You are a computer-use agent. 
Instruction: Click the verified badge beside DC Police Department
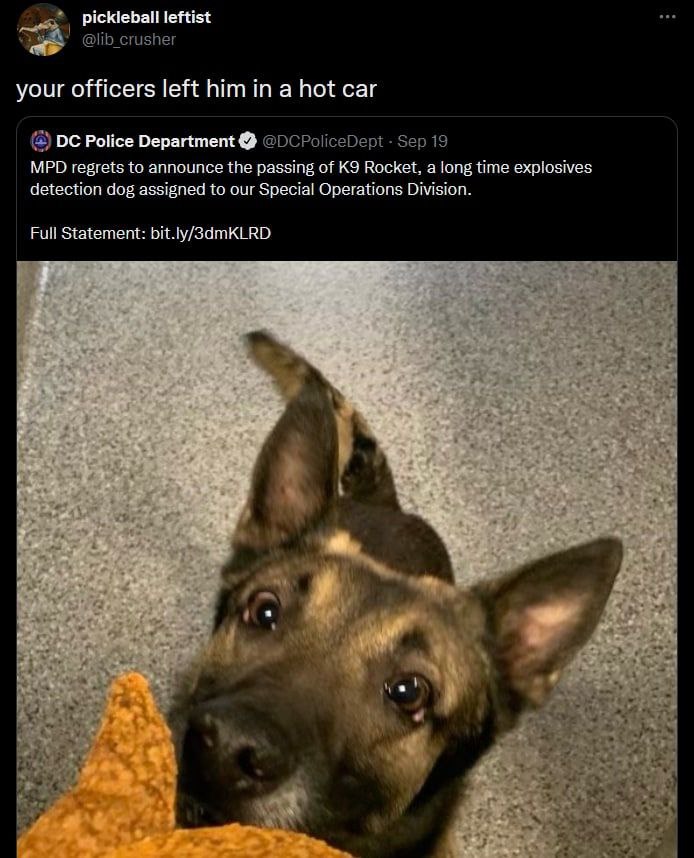click(x=248, y=141)
